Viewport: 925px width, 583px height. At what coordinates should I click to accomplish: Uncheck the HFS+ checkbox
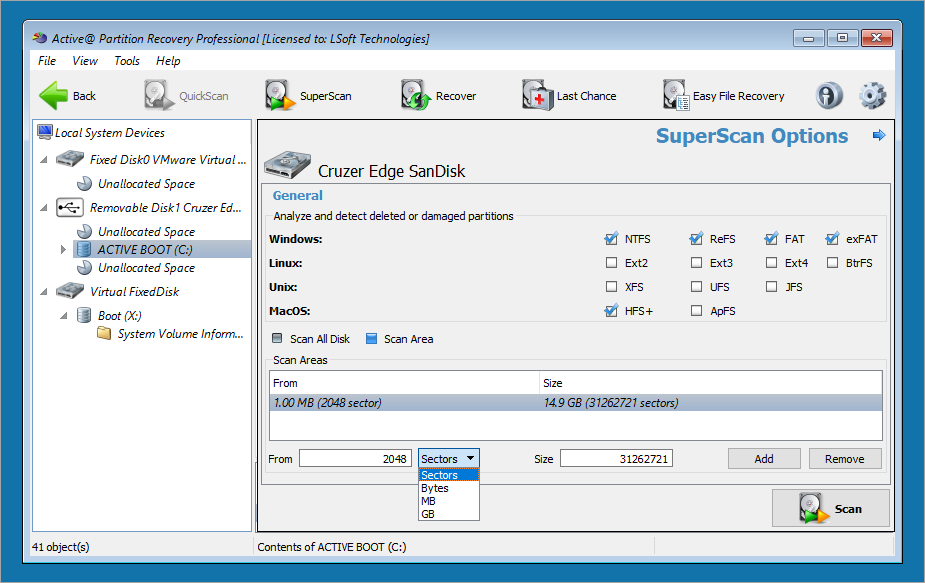[x=611, y=310]
